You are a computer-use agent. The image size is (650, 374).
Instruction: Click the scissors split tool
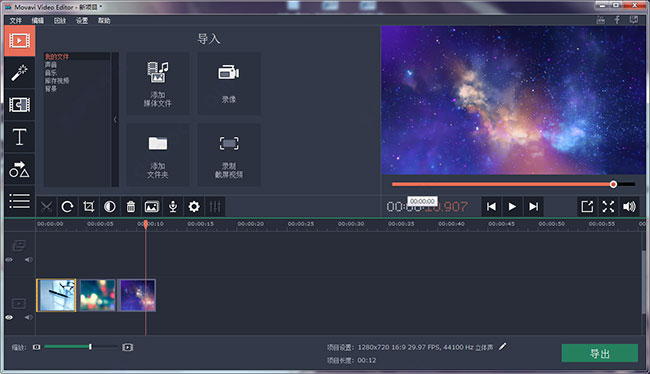(46, 206)
